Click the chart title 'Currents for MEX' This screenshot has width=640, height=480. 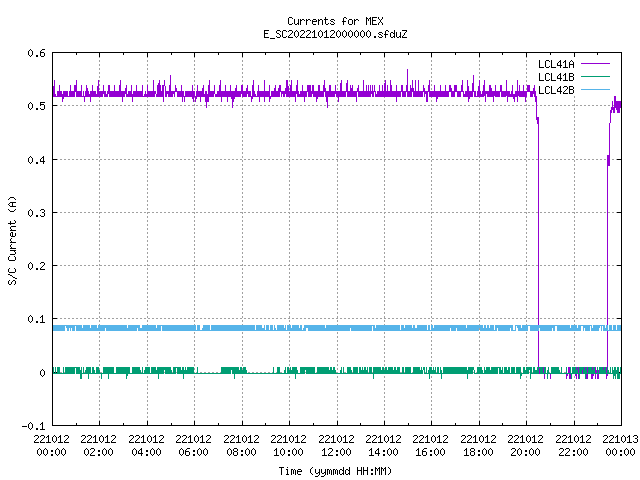(x=335, y=21)
